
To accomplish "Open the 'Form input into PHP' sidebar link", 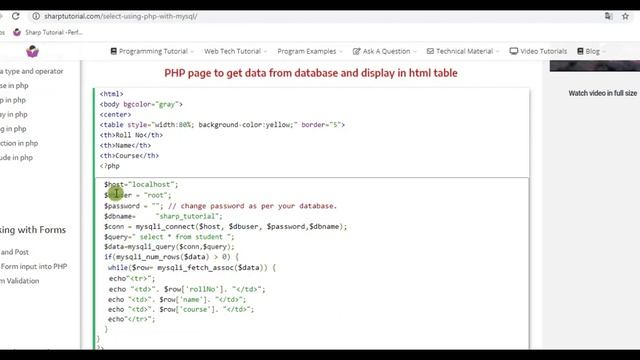I will [x=33, y=266].
